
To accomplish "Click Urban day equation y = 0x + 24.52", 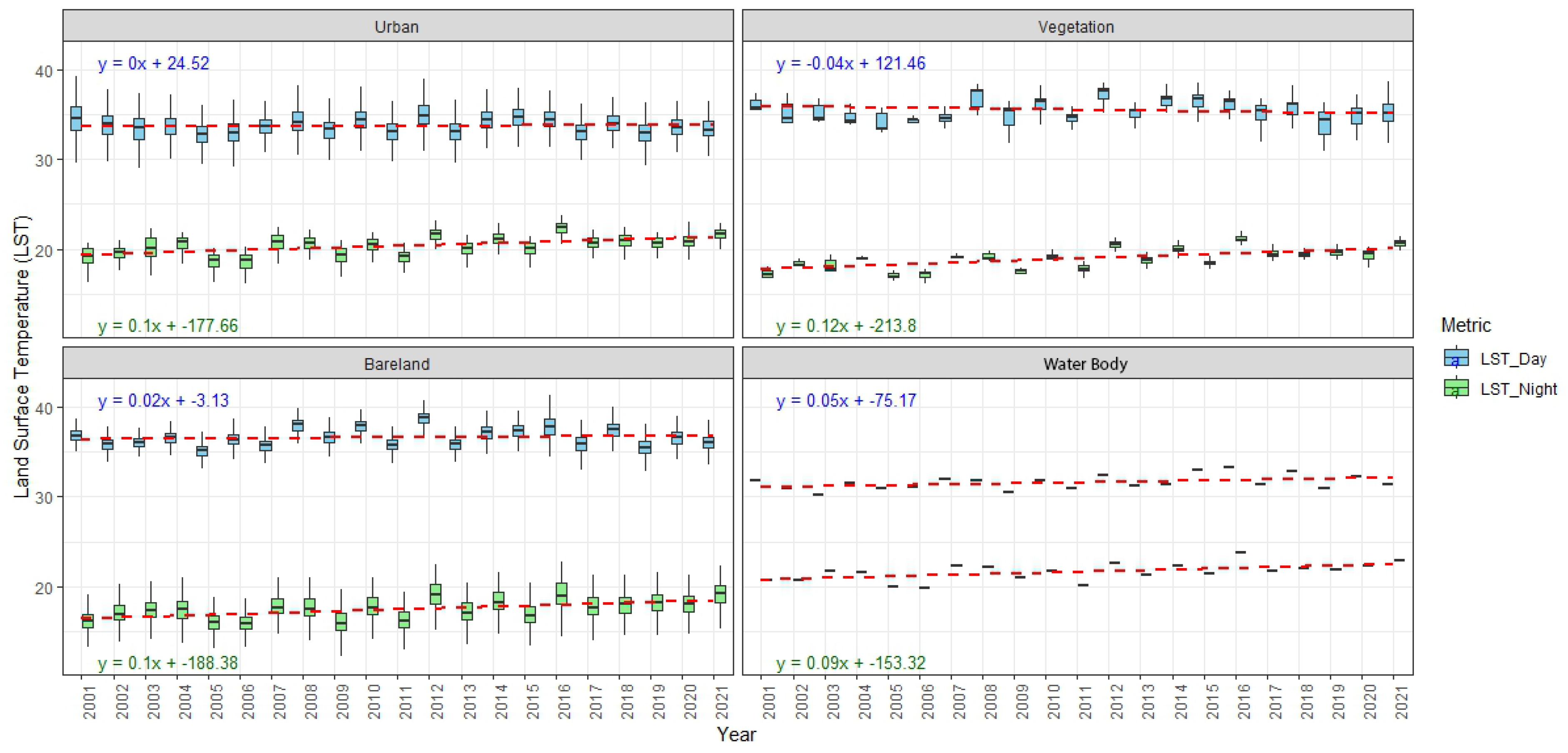I will click(x=153, y=63).
